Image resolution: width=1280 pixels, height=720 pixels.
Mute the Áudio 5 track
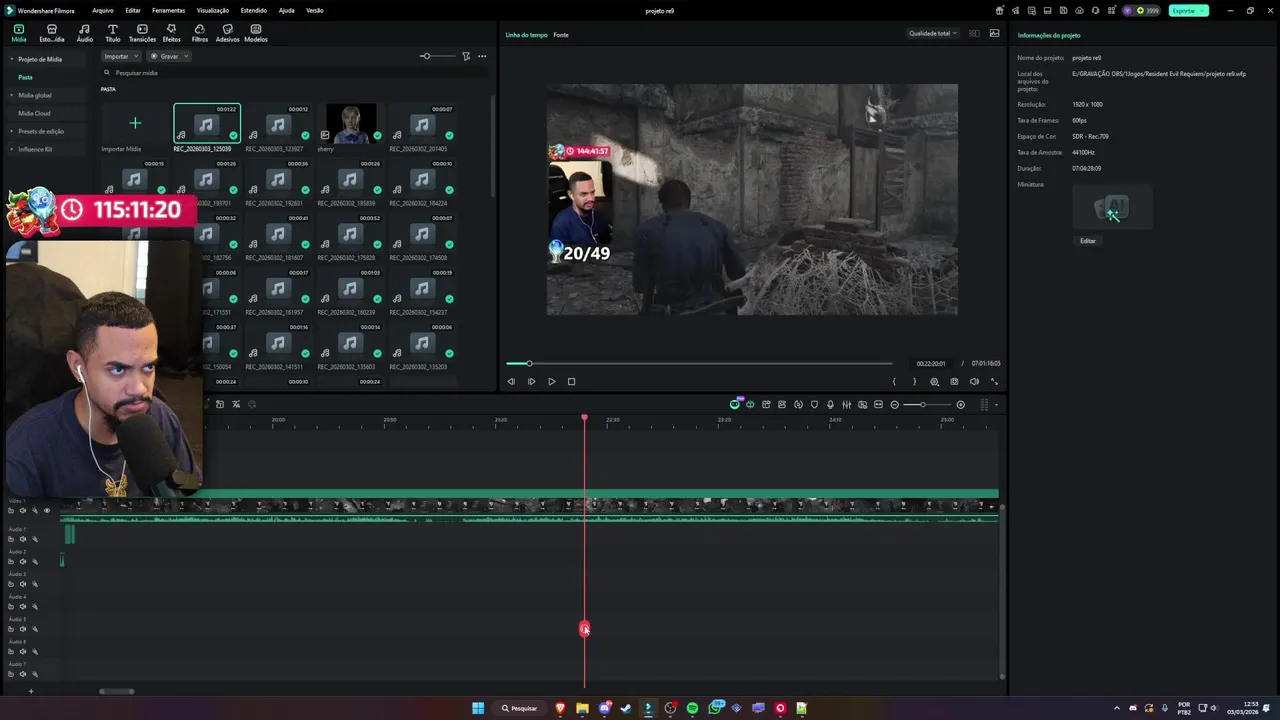click(x=23, y=629)
